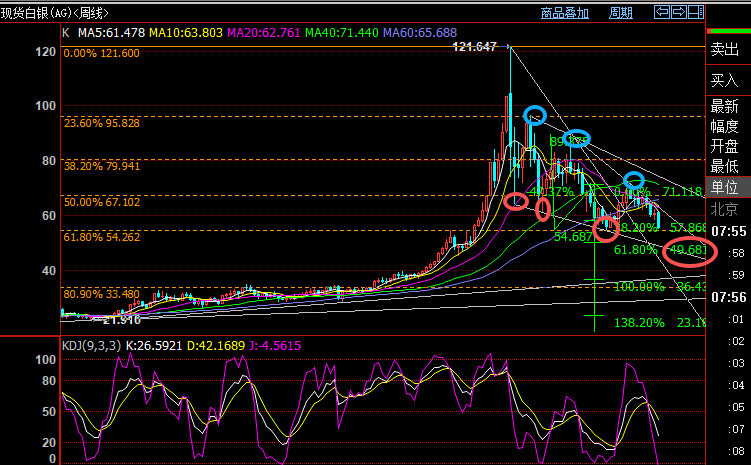
Task: Click the KDJ axis 50 label
Action: point(49,411)
